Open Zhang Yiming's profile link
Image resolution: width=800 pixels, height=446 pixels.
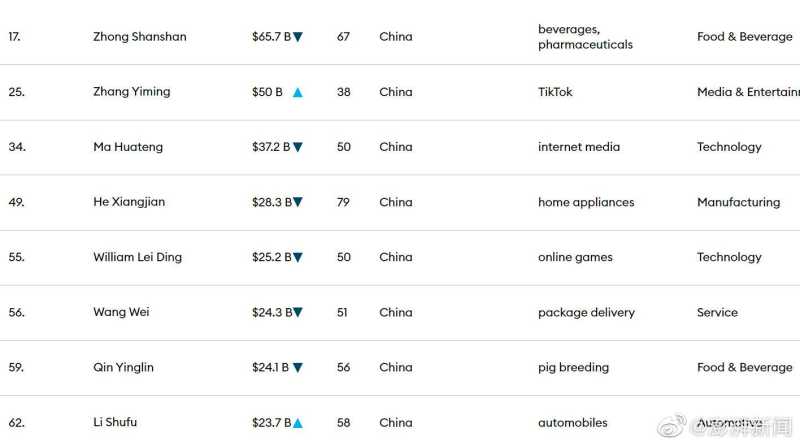[131, 92]
